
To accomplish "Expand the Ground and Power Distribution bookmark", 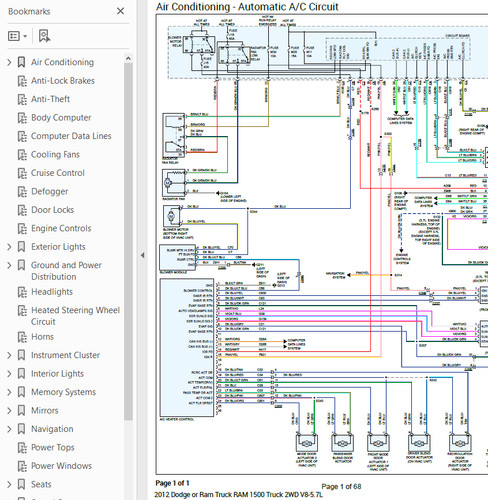I will (x=9, y=265).
